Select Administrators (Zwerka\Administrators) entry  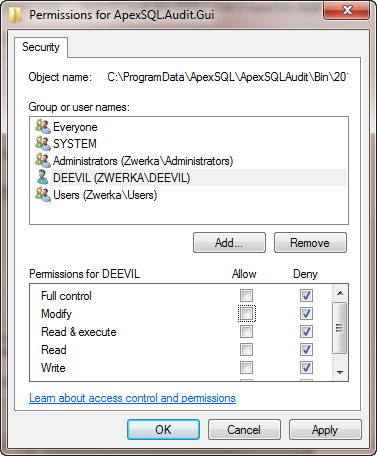[143, 161]
